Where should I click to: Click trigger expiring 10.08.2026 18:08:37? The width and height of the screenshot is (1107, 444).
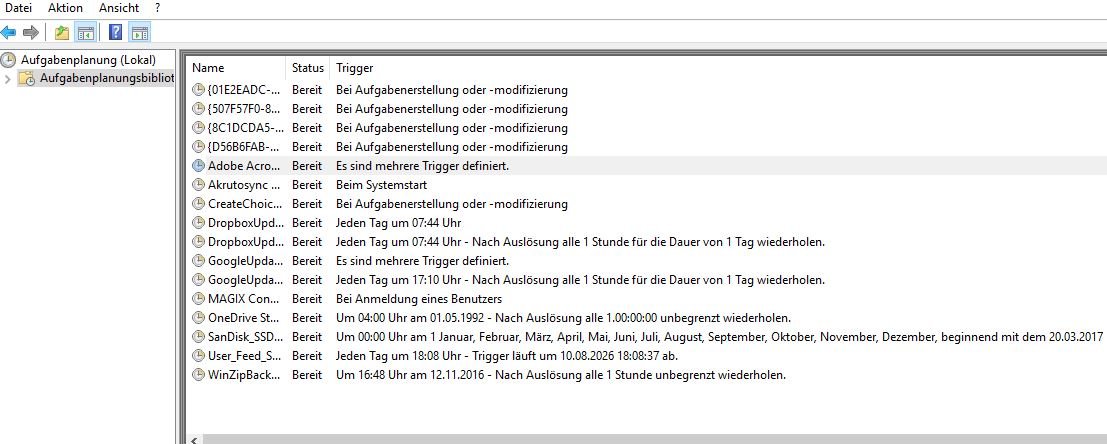[507, 356]
